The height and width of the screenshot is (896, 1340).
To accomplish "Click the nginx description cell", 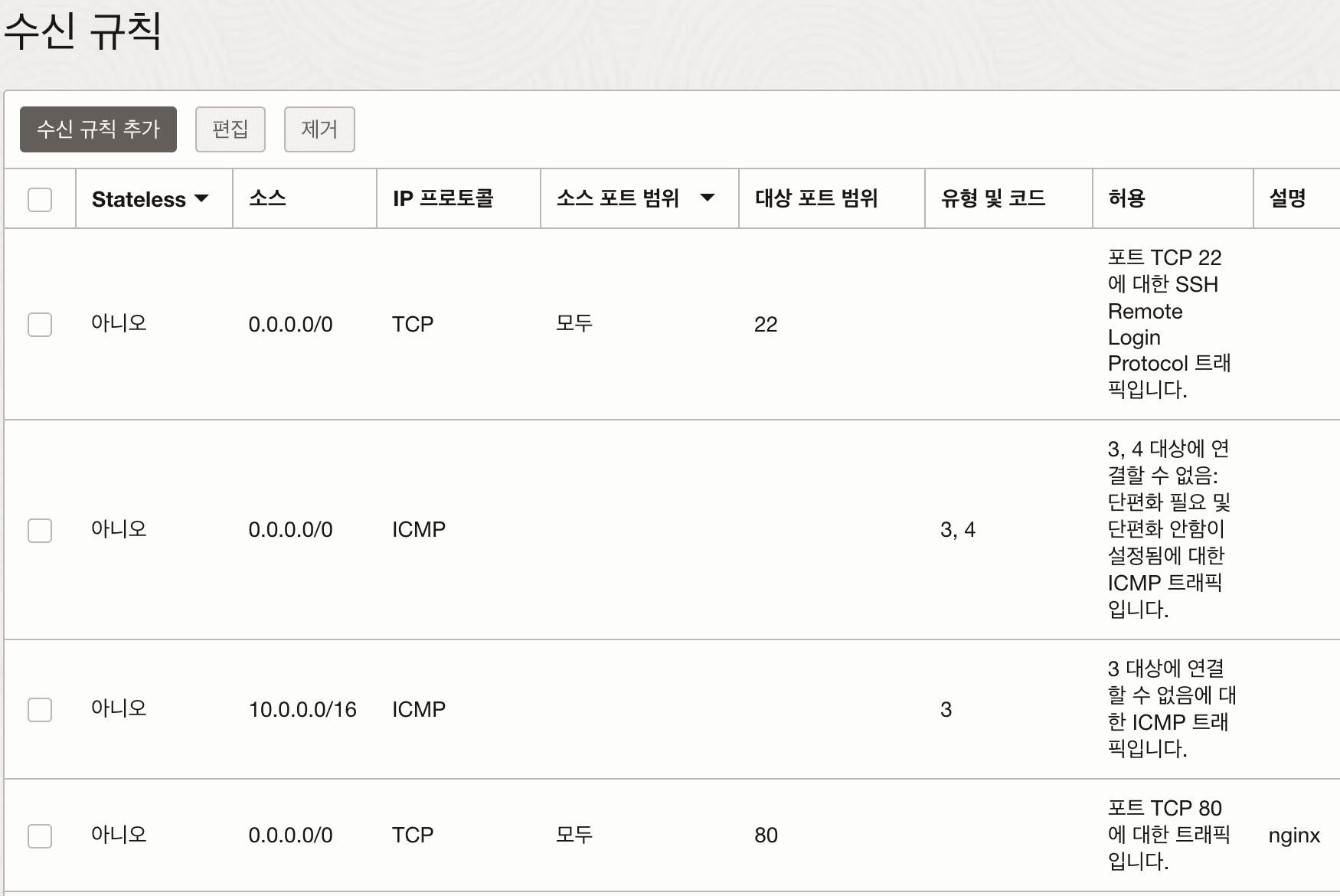I will coord(1293,836).
